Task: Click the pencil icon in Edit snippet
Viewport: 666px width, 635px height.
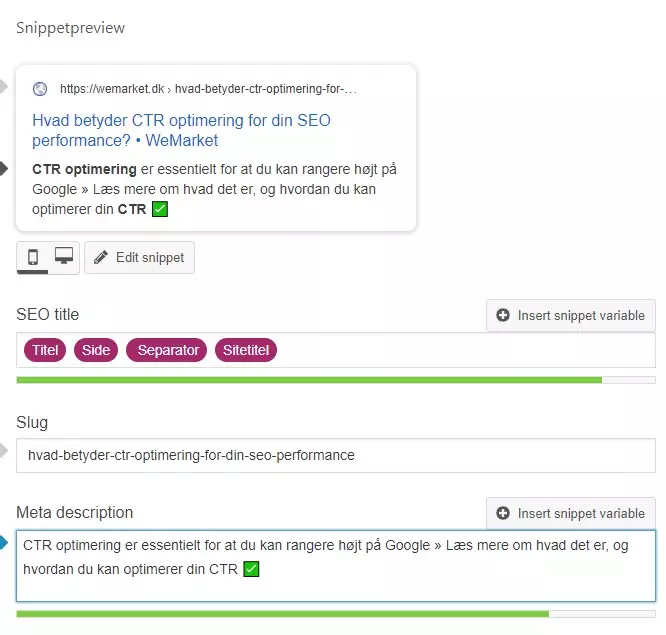Action: [101, 257]
